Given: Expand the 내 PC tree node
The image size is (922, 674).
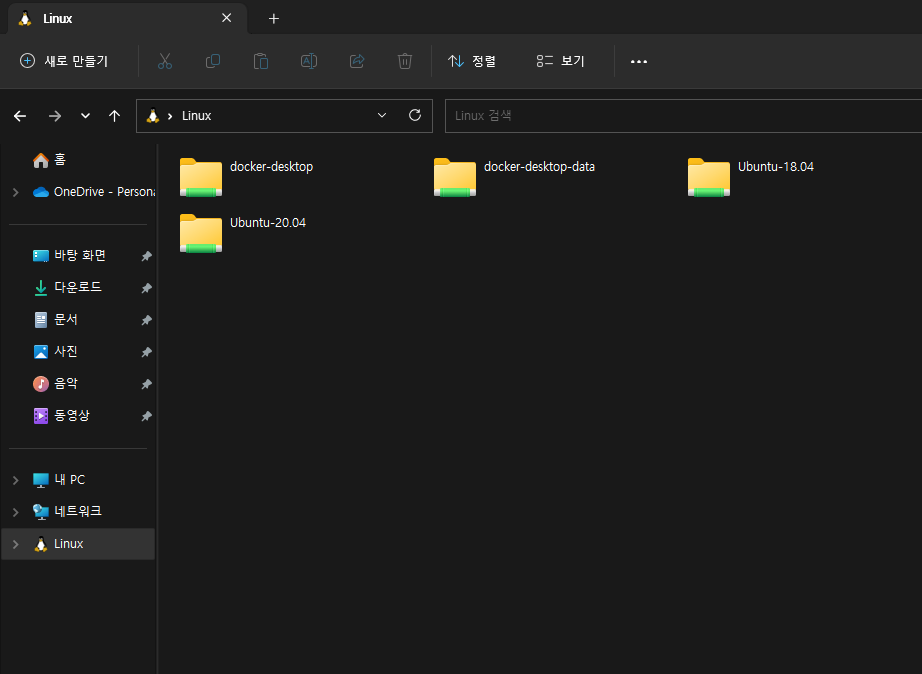Looking at the screenshot, I should pos(16,480).
